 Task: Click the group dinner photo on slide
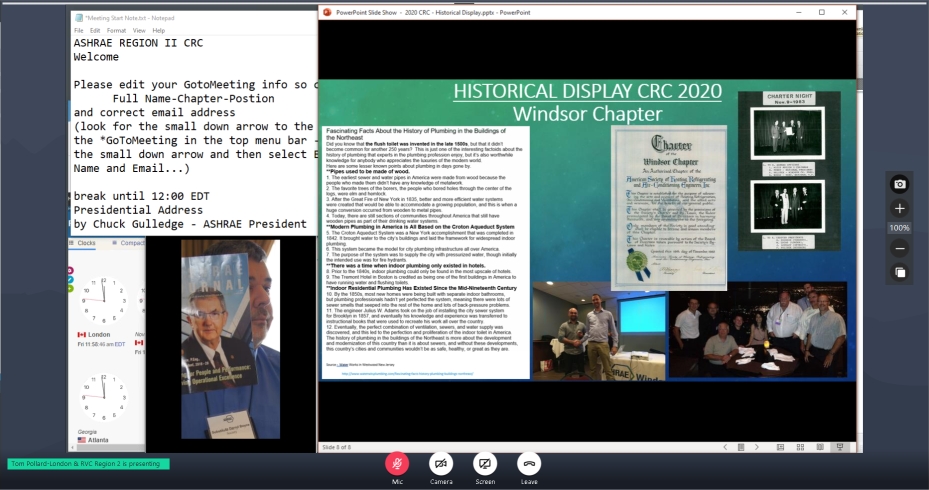(x=758, y=329)
